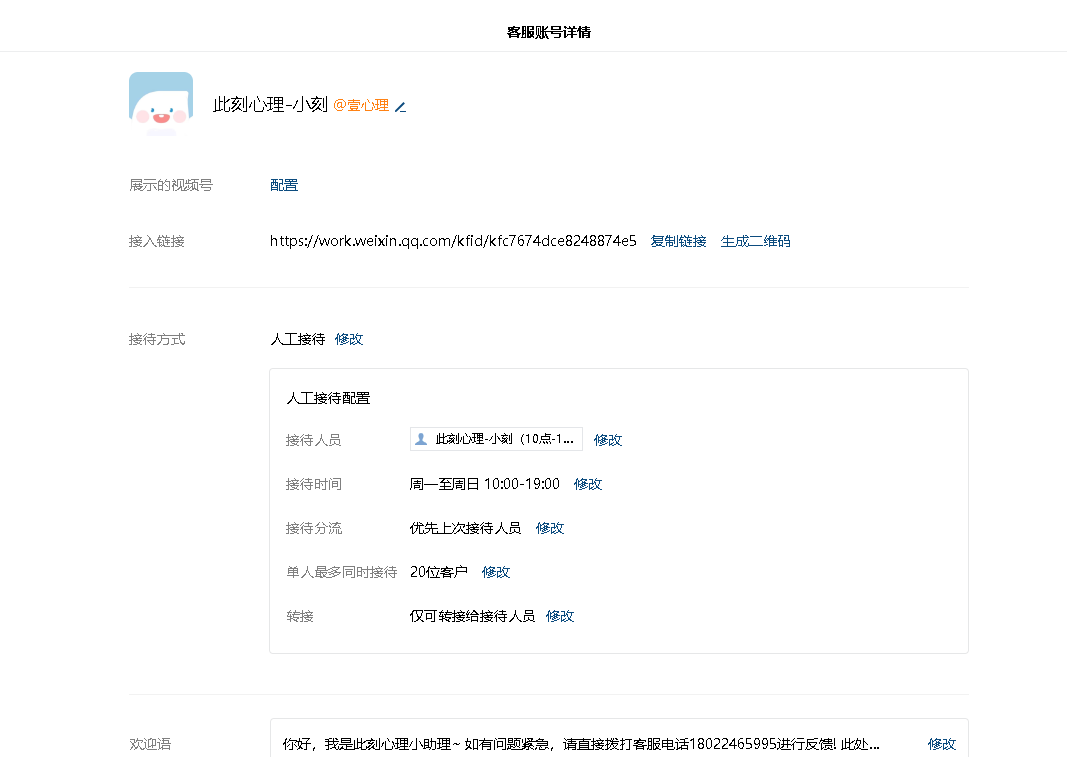The image size is (1067, 757).
Task: Click 优先上次接待人员 value text
Action: pyautogui.click(x=465, y=528)
